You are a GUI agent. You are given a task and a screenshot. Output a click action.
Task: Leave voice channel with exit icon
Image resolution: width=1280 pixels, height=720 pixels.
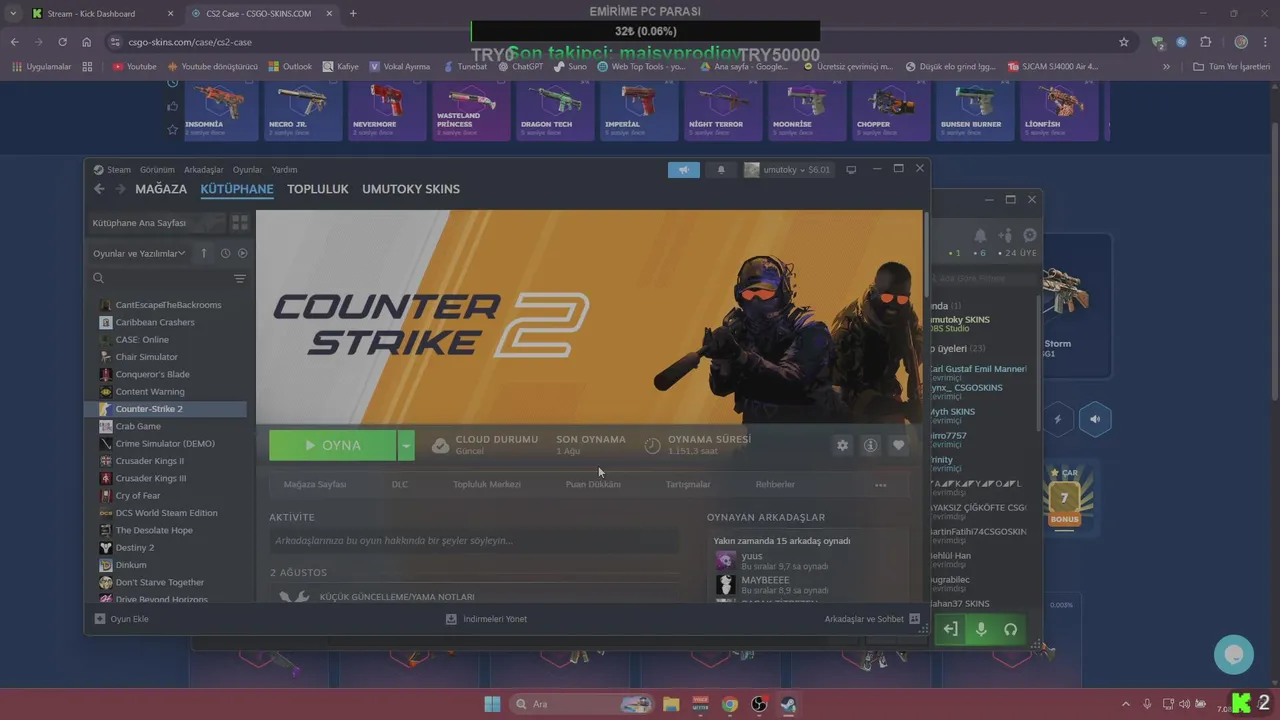click(x=950, y=629)
